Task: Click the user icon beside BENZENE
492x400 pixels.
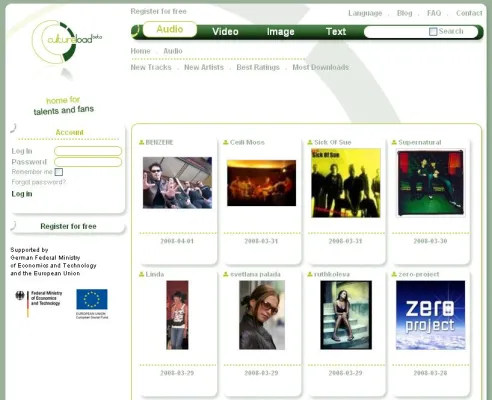Action: tap(141, 142)
